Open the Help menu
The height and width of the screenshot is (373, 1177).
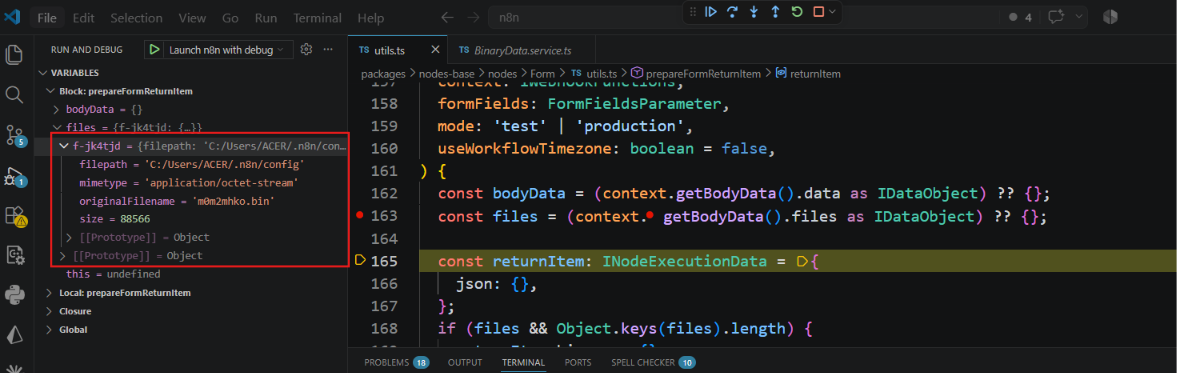(371, 17)
